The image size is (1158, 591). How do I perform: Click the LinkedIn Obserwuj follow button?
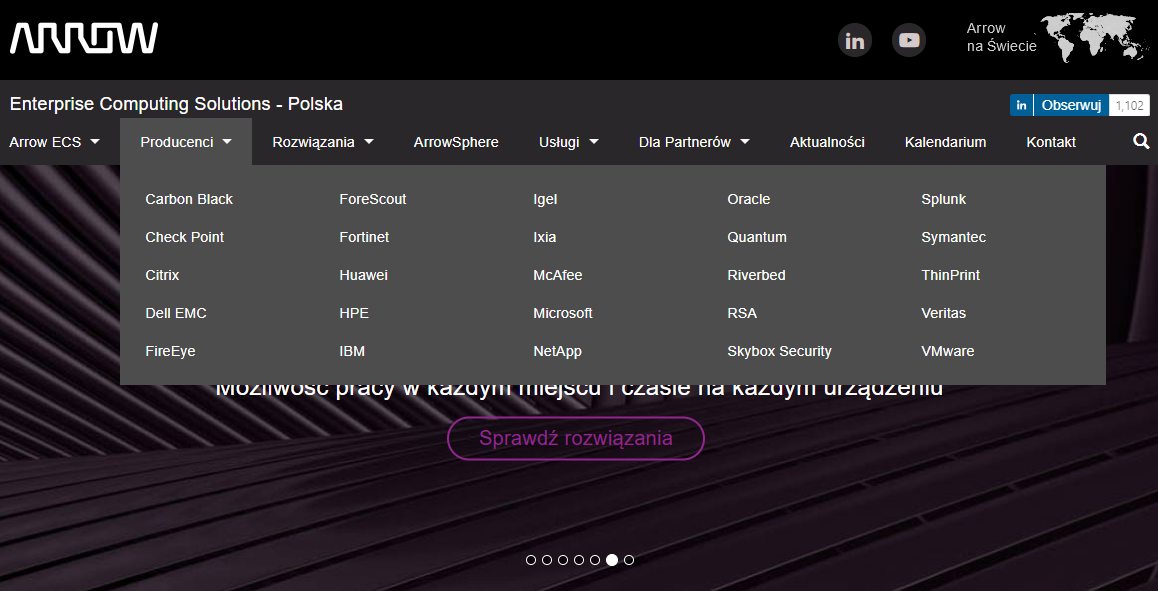pos(1059,105)
